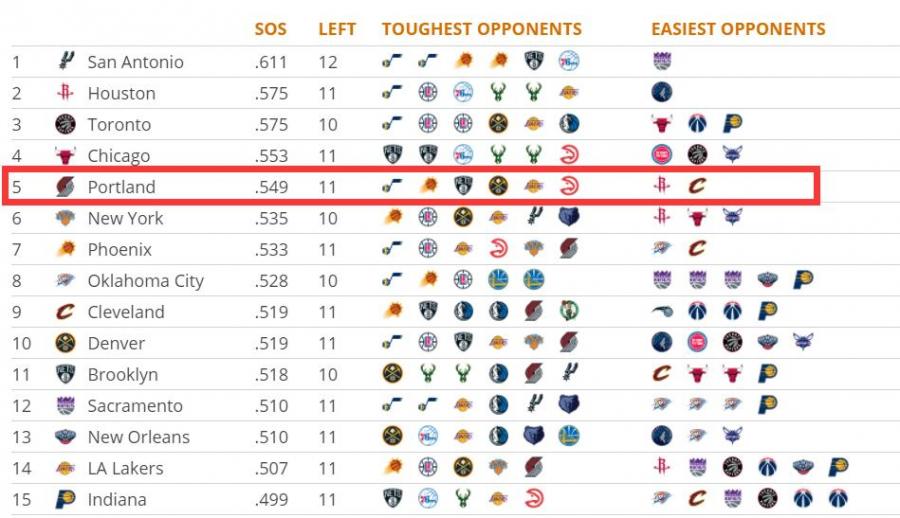This screenshot has width=900, height=518.
Task: Open the Sacramento team name
Action: point(135,405)
